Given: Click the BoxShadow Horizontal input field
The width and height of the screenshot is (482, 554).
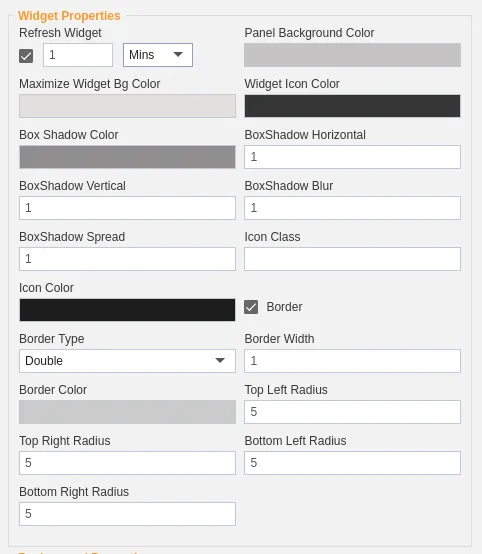Looking at the screenshot, I should (352, 157).
